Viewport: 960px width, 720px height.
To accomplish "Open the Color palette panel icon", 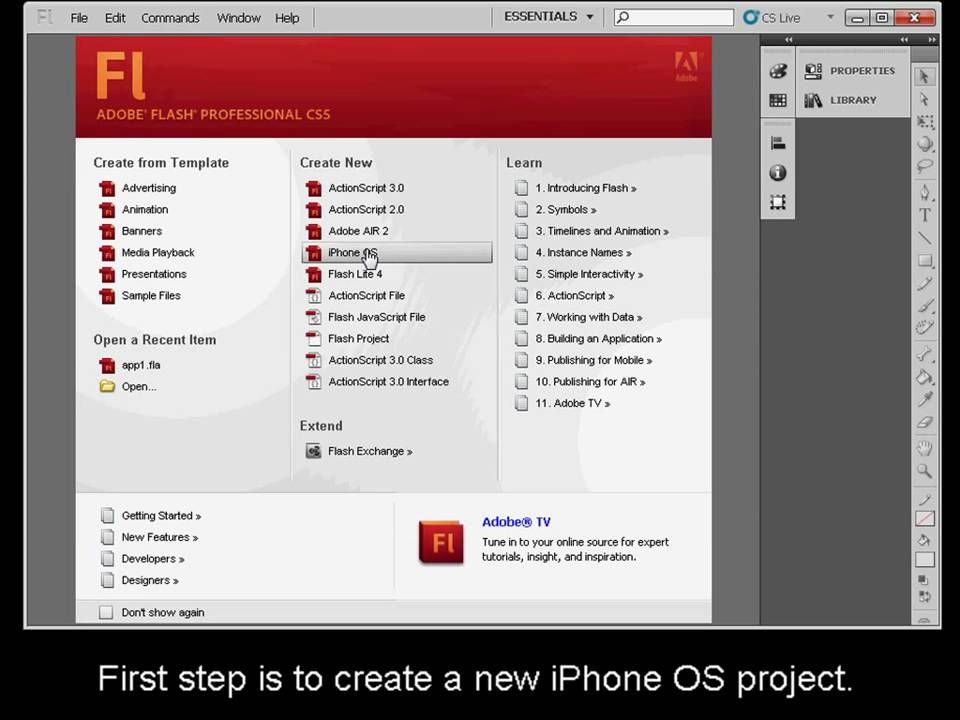I will pyautogui.click(x=778, y=71).
